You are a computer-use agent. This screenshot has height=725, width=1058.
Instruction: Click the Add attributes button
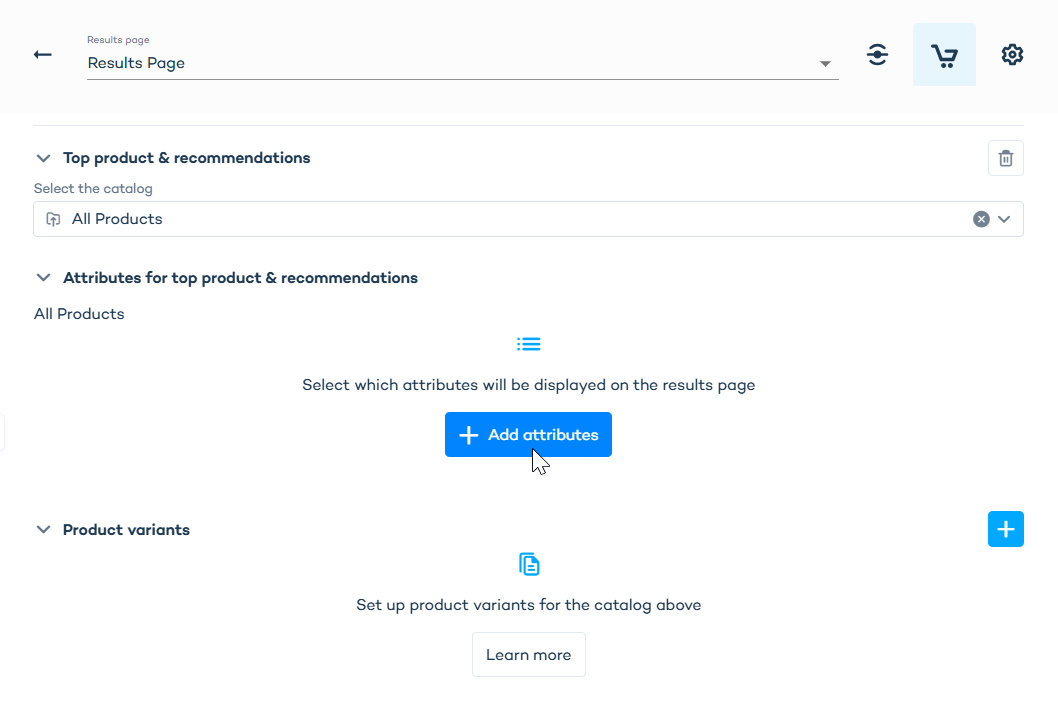click(x=528, y=435)
